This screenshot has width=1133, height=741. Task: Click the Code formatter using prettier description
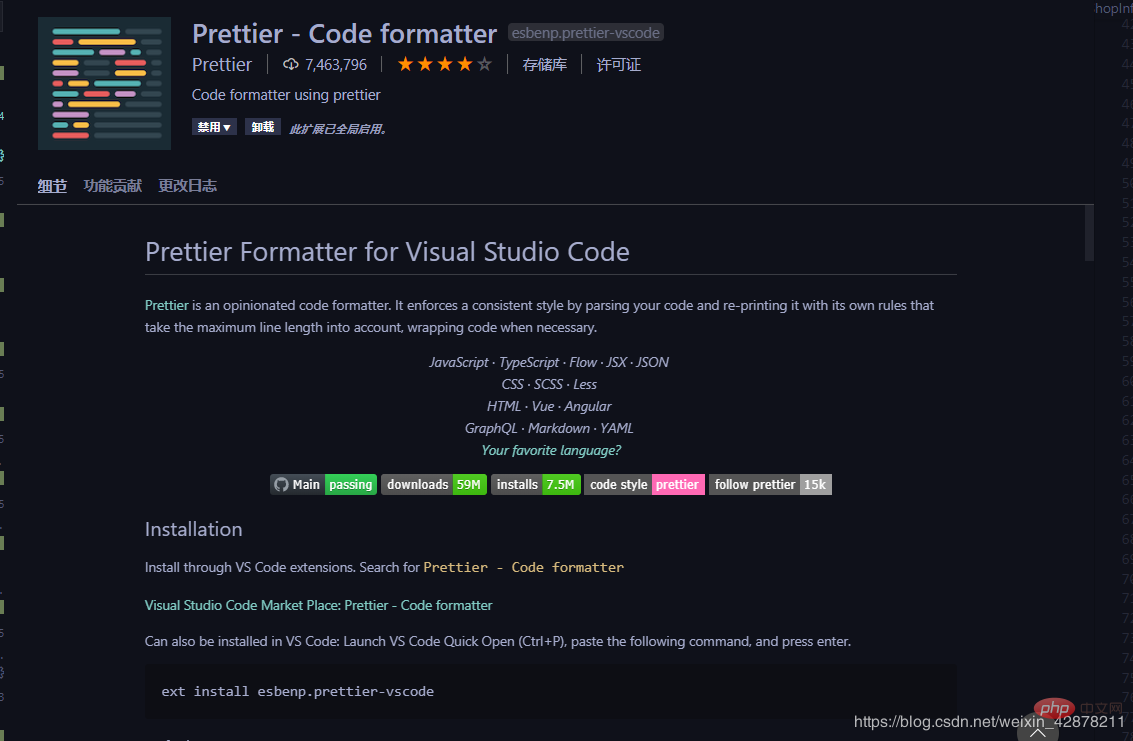(x=286, y=95)
